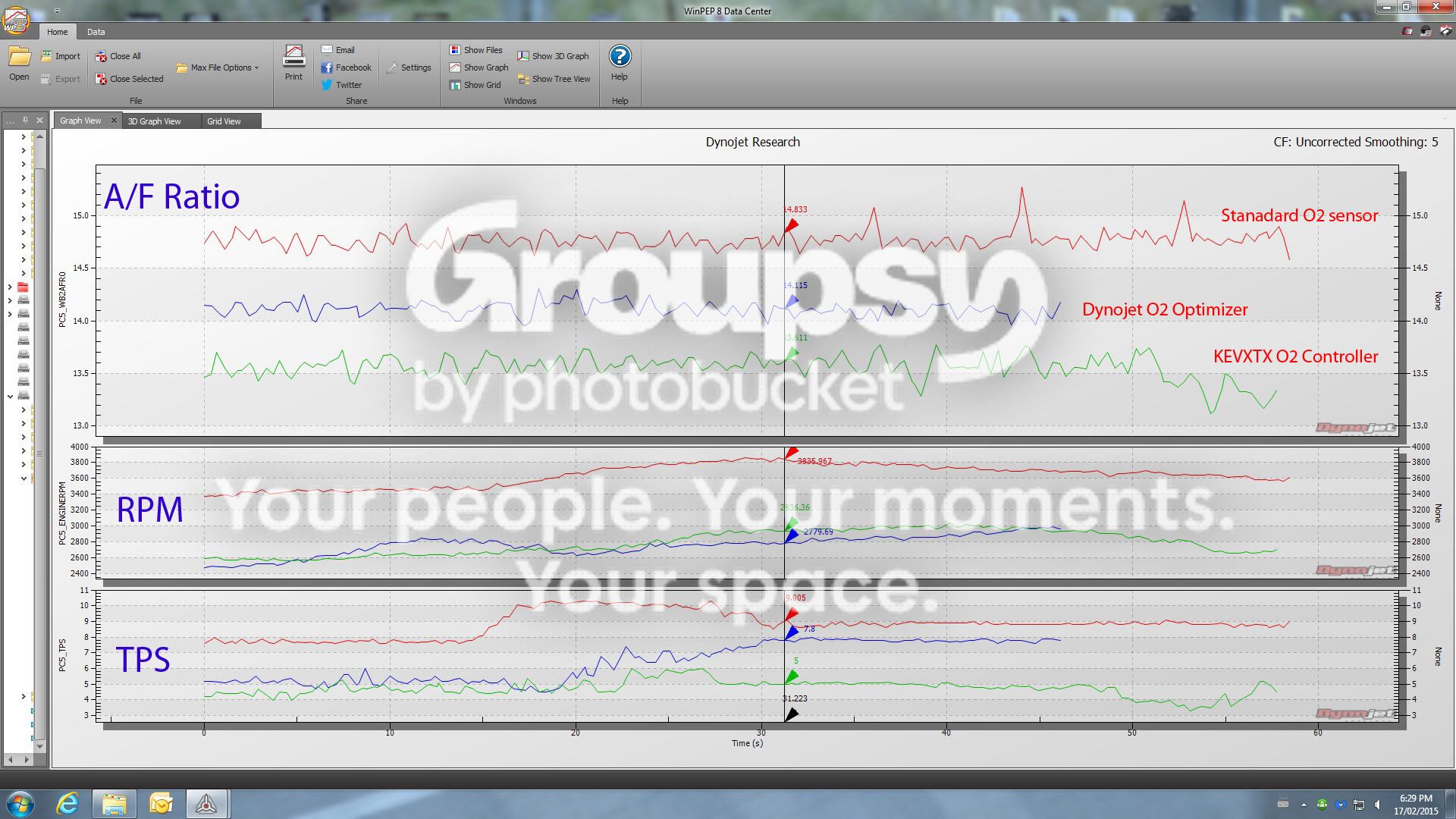
Task: Click the Import icon in File group
Action: coord(46,56)
